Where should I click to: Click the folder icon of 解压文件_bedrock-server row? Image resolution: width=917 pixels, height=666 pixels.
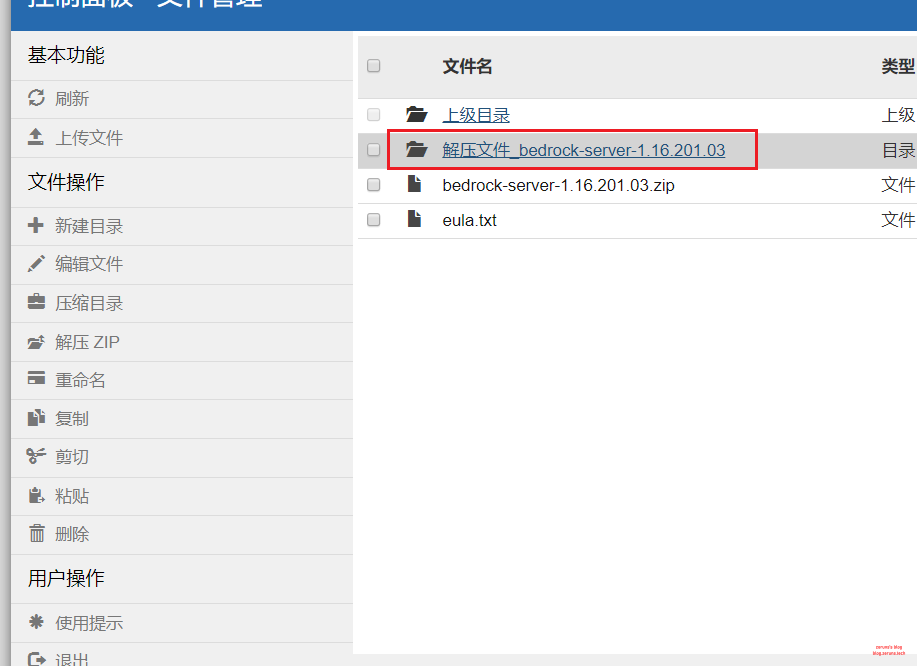click(416, 149)
